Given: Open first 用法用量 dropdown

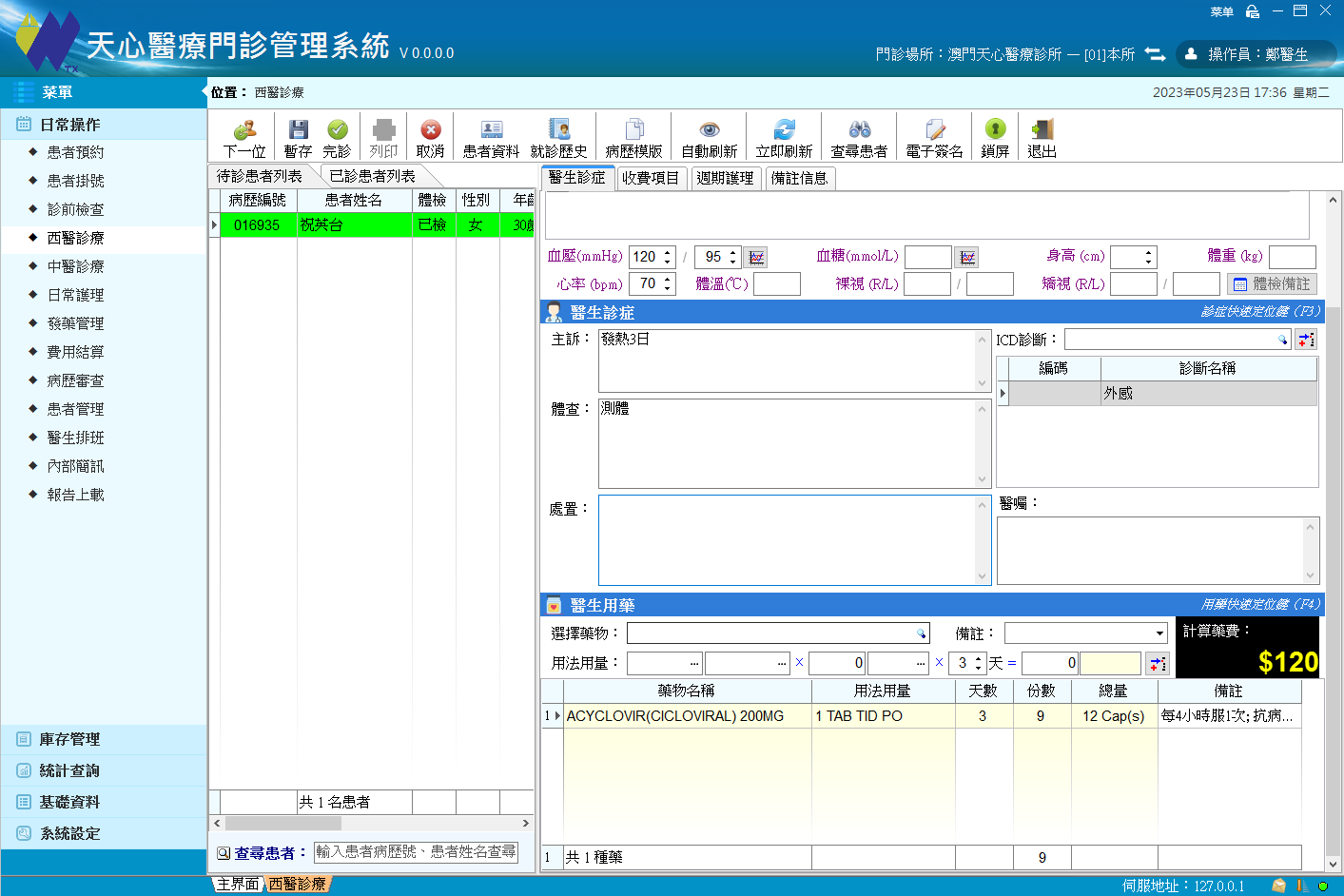Looking at the screenshot, I should pos(694,664).
